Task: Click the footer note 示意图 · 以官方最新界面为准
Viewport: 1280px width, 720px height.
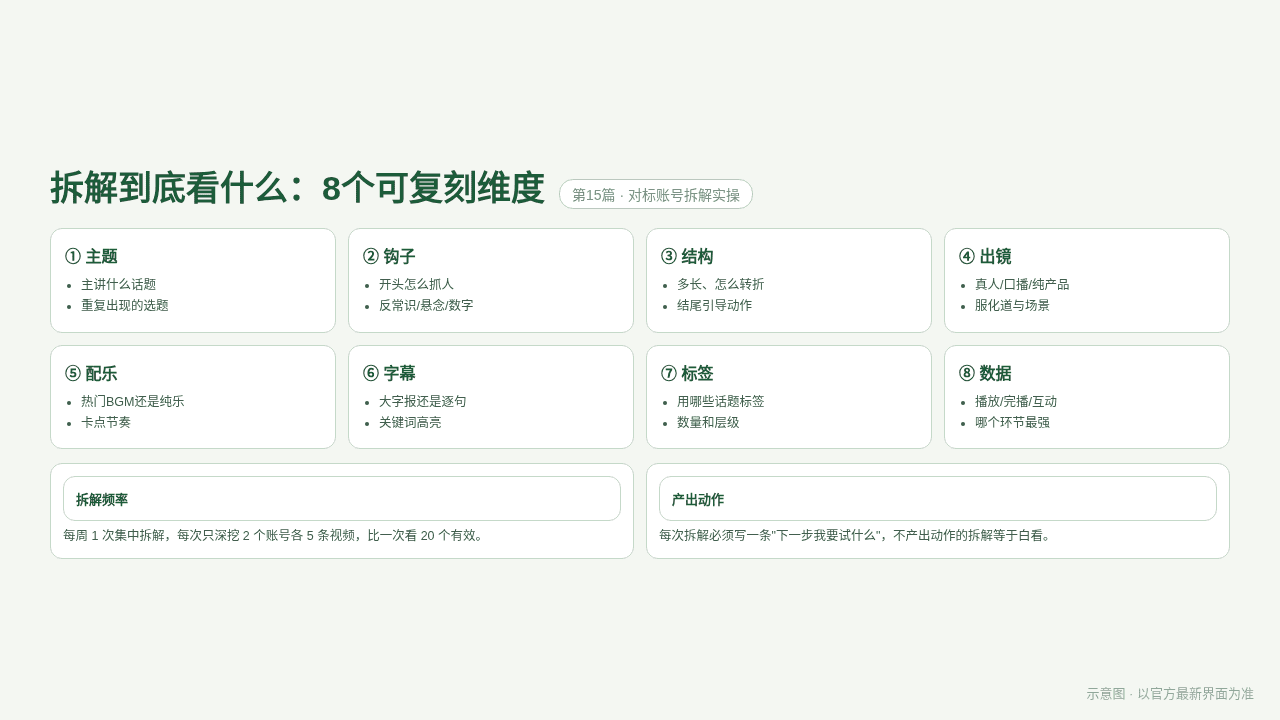Action: click(x=1170, y=694)
